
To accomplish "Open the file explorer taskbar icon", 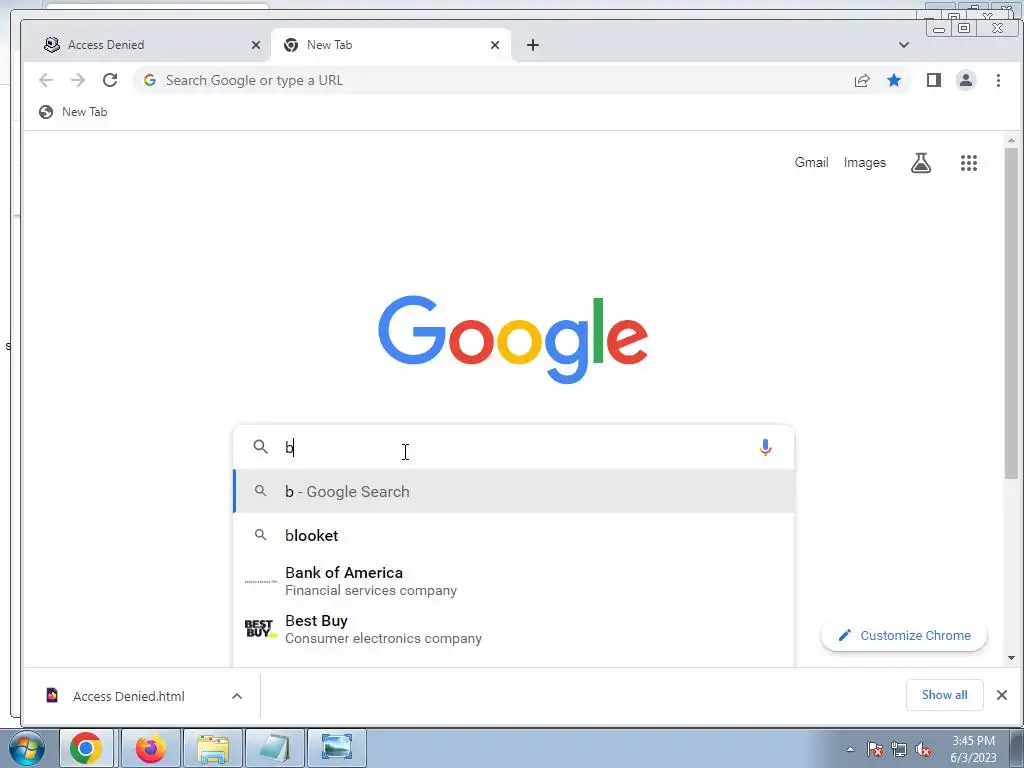I will coord(213,748).
